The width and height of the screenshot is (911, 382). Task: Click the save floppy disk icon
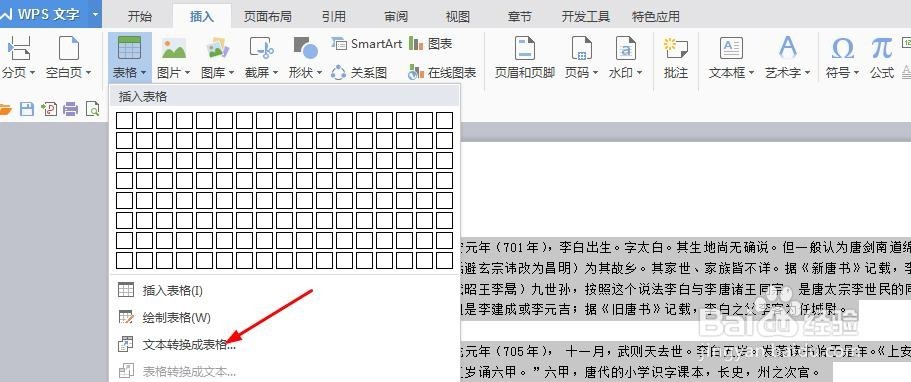click(27, 109)
